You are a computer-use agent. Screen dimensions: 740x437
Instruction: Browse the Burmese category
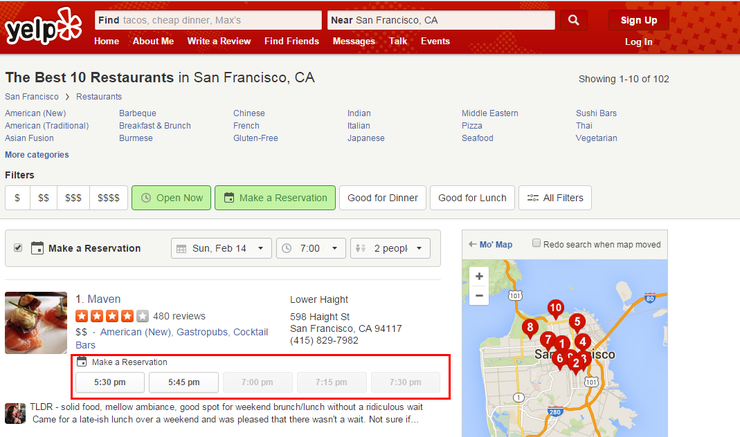[x=136, y=138]
